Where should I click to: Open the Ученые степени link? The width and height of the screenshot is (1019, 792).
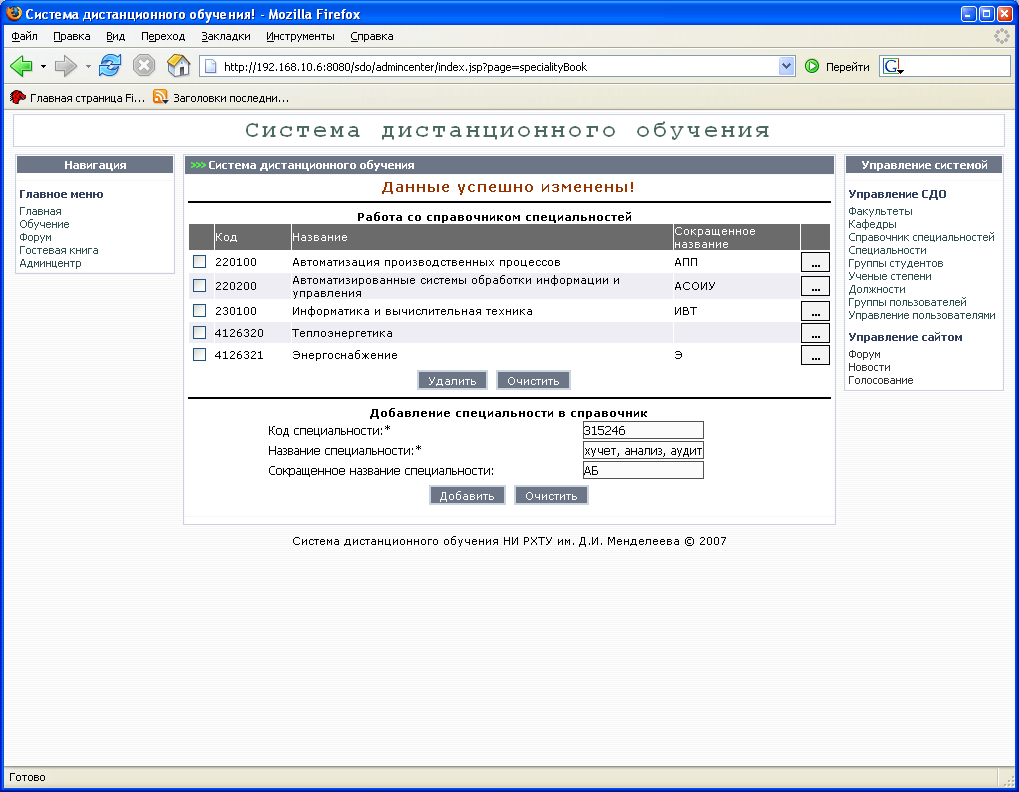coord(890,276)
